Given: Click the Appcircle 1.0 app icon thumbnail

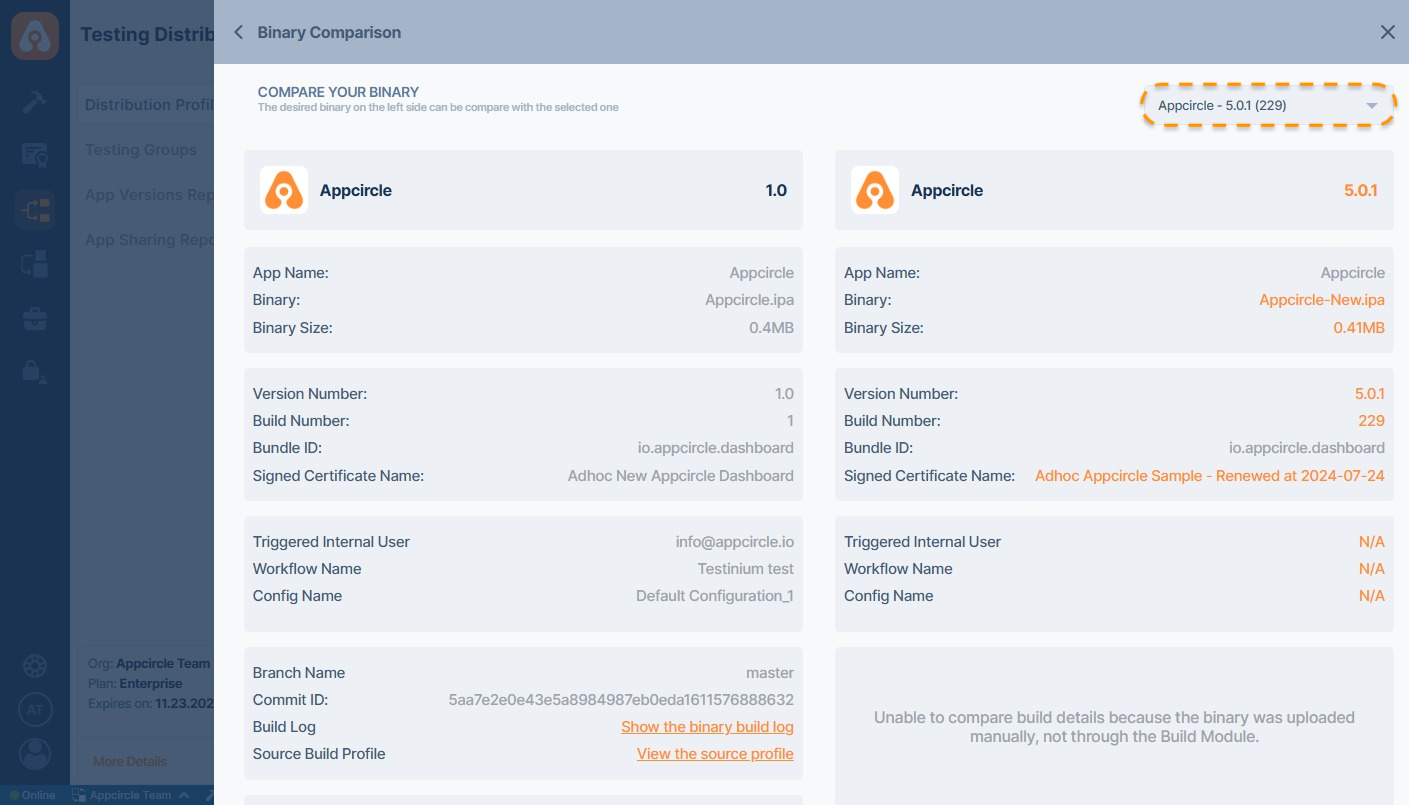Looking at the screenshot, I should click(x=284, y=190).
